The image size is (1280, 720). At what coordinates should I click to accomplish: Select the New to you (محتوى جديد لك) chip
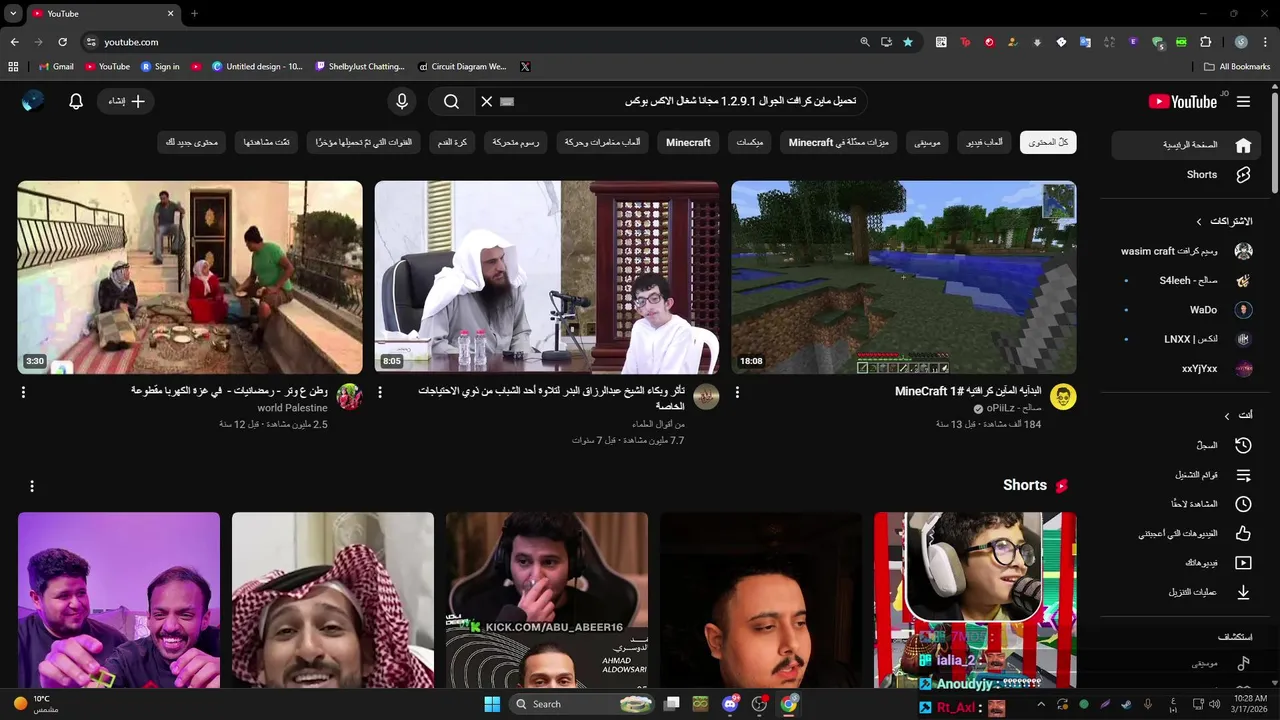coord(191,143)
